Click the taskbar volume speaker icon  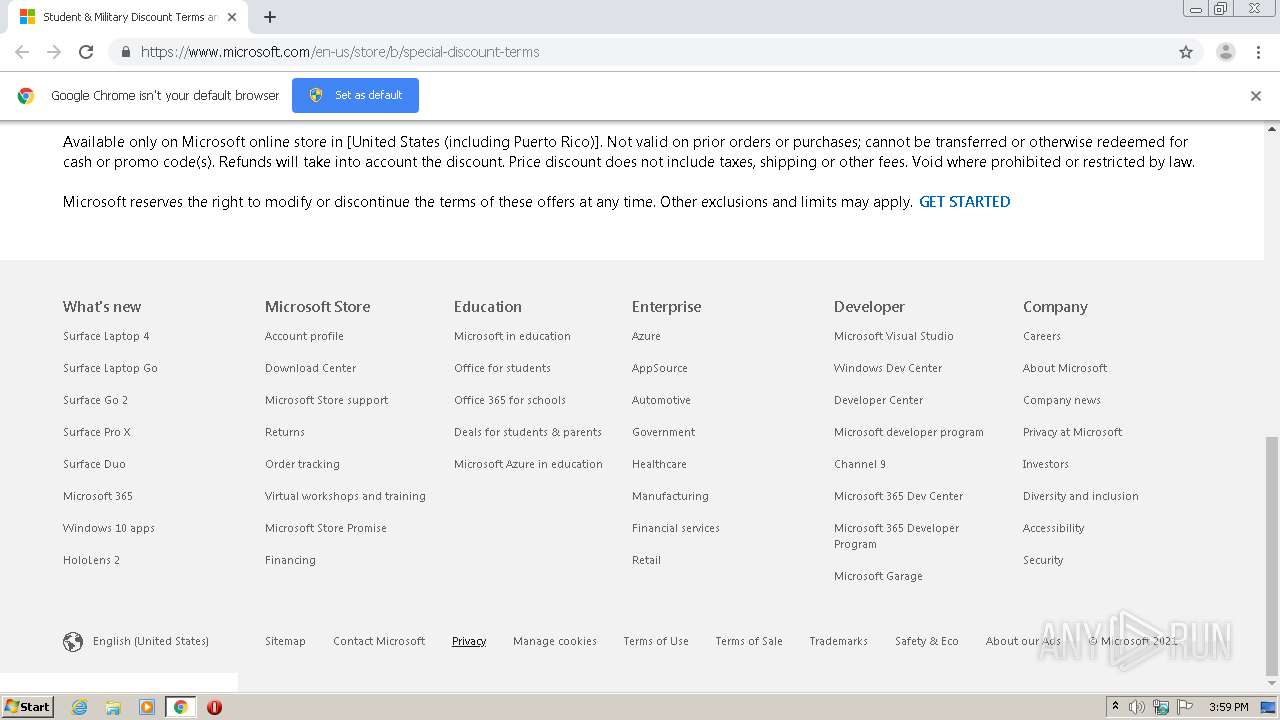point(1137,707)
